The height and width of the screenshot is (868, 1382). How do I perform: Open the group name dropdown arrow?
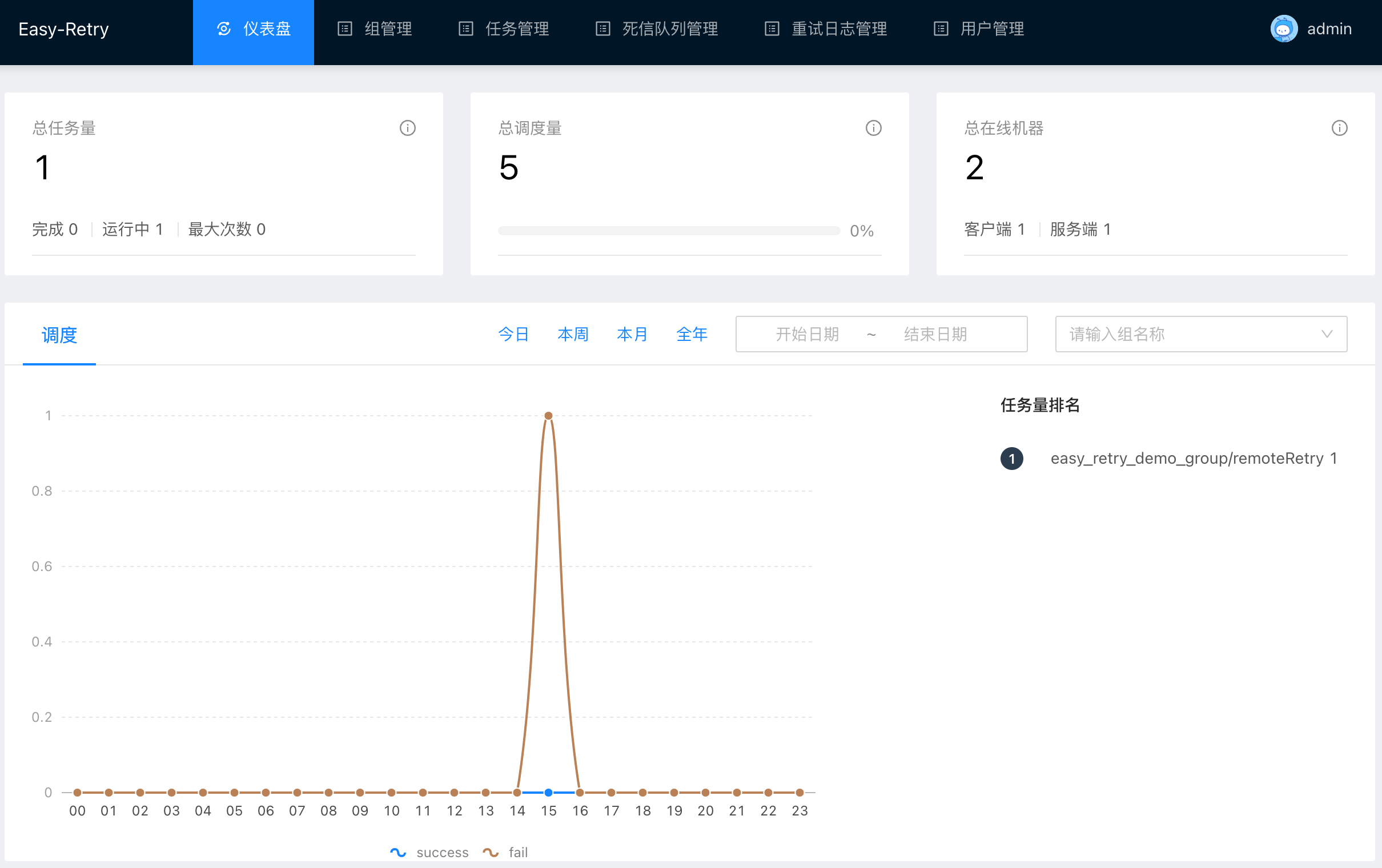[1327, 334]
